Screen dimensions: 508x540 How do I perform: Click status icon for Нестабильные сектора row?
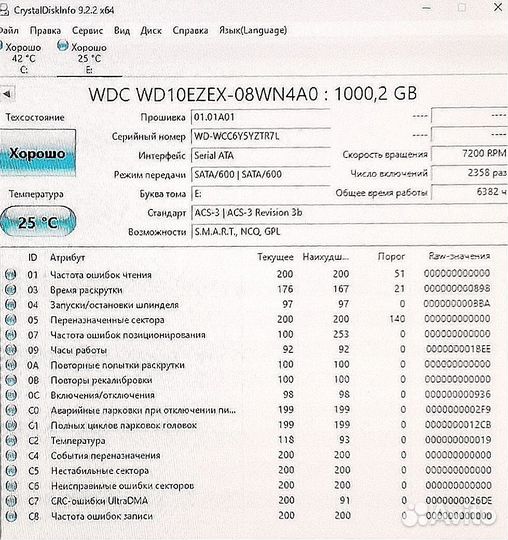click(x=11, y=470)
